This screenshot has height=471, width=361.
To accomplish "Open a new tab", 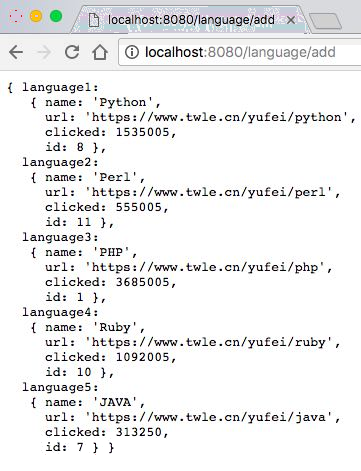I will [325, 21].
